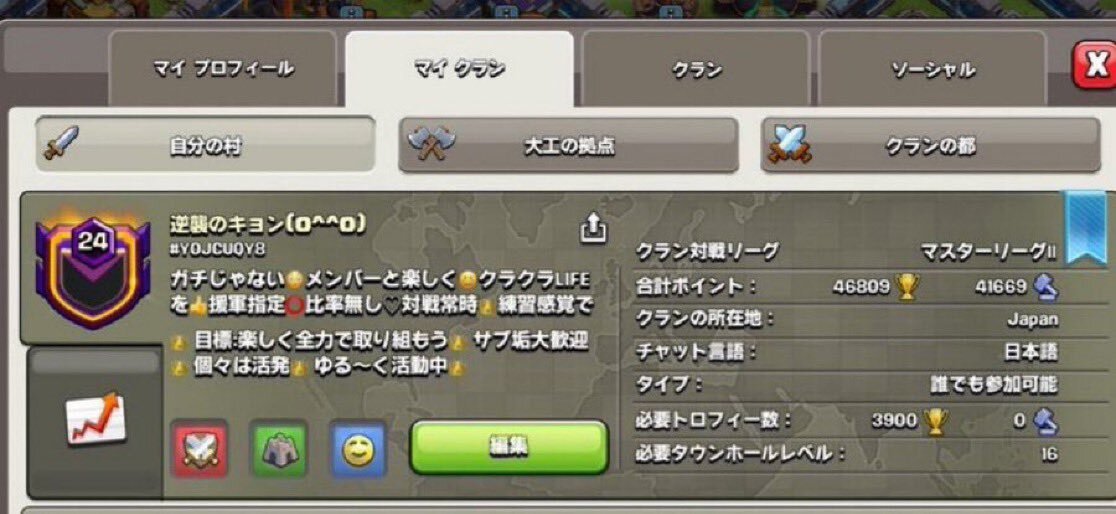Select the クランの都 button

coord(930,145)
